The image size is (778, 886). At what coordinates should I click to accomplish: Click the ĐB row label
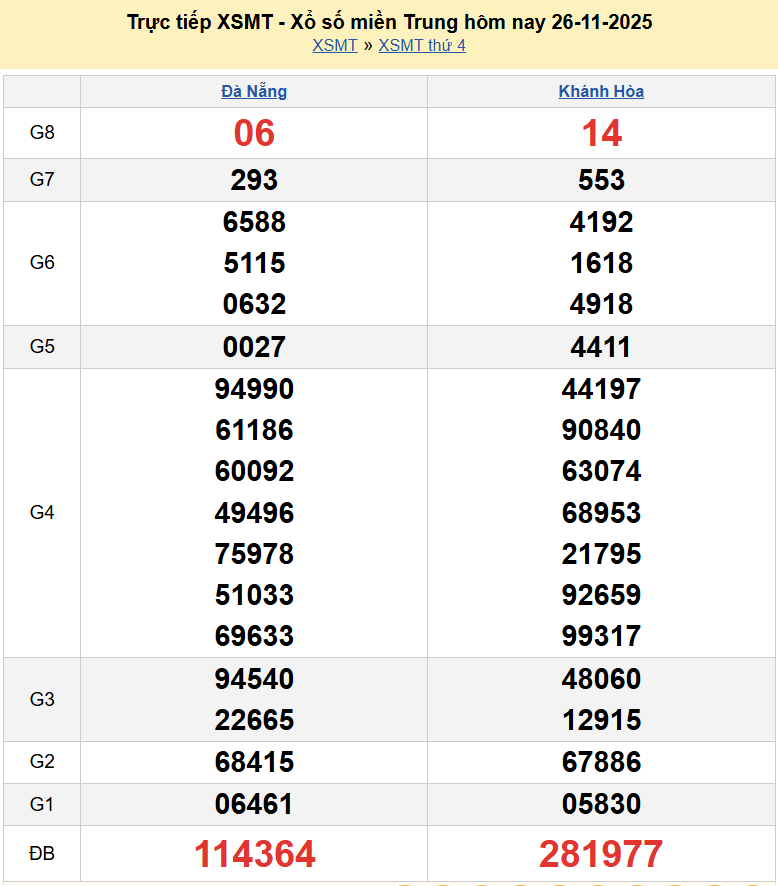tap(42, 854)
